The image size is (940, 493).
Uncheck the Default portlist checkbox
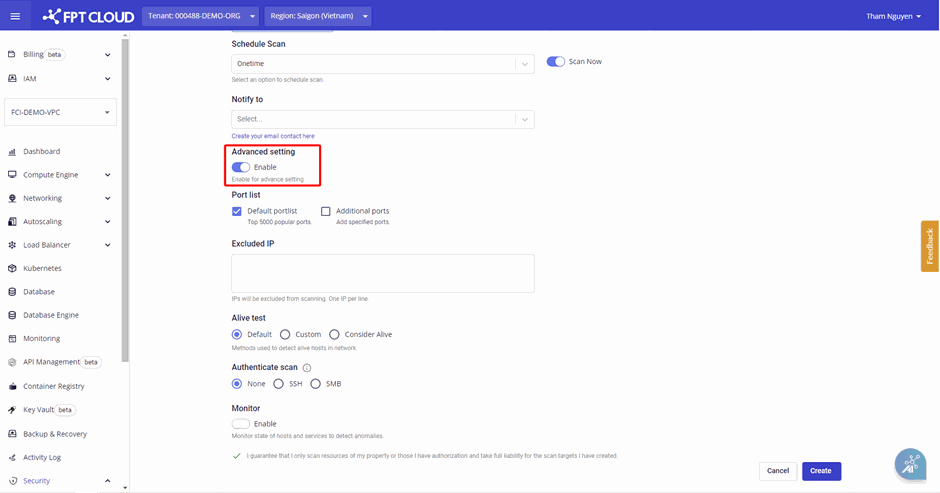[x=237, y=211]
